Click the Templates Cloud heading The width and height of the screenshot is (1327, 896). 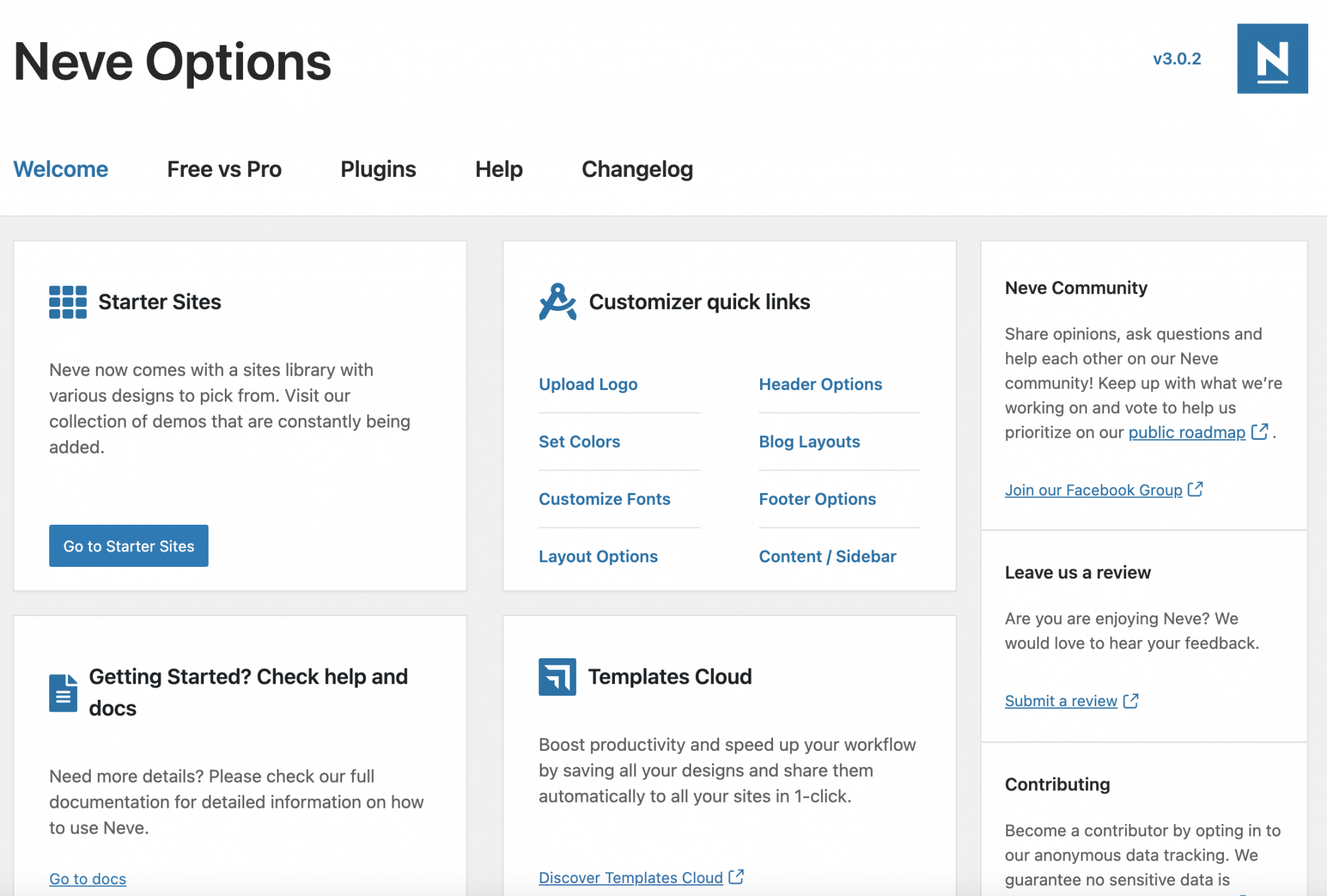point(669,676)
